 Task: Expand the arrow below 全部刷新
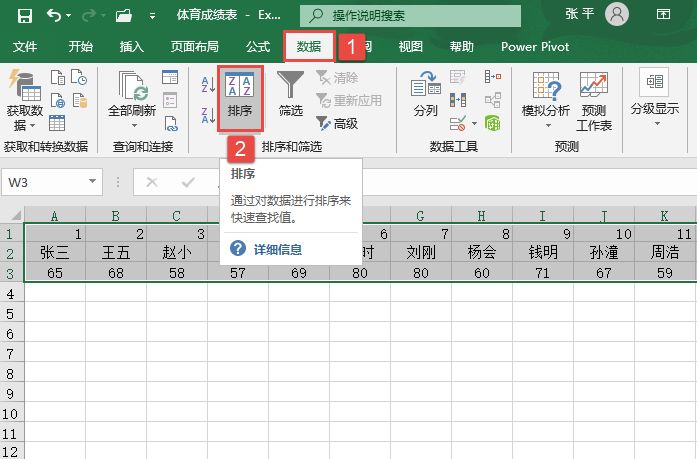(x=134, y=126)
